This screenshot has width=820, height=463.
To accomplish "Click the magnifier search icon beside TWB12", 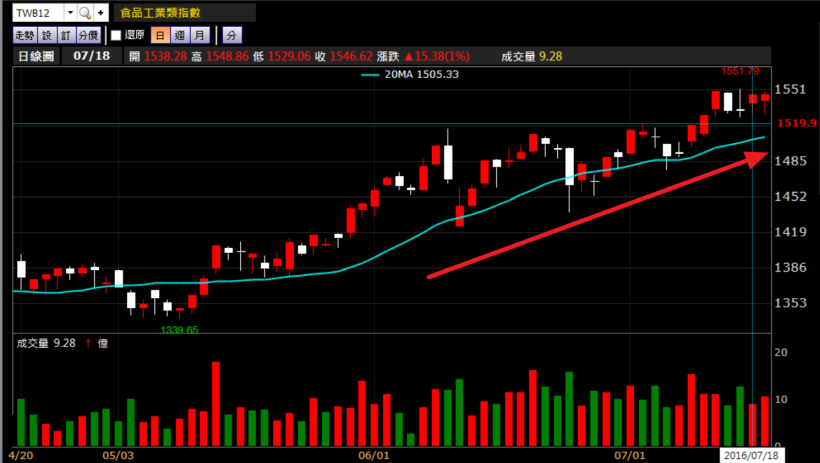I will click(85, 13).
